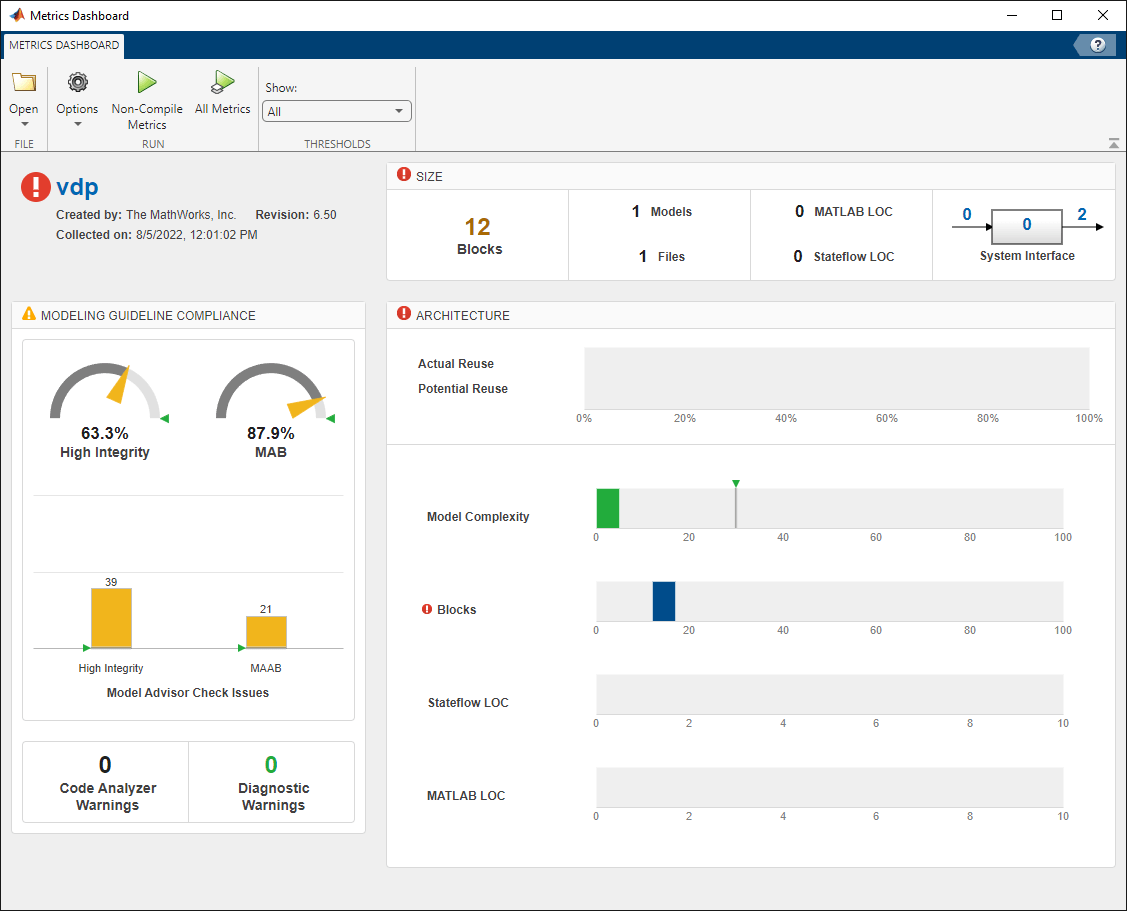Click the vdp model name link
Viewport: 1127px width, 911px height.
[x=77, y=187]
